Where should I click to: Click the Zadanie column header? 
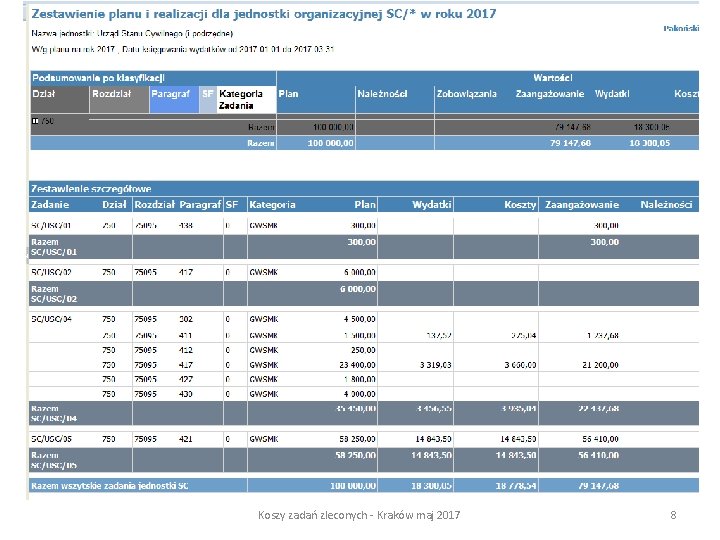click(x=50, y=205)
